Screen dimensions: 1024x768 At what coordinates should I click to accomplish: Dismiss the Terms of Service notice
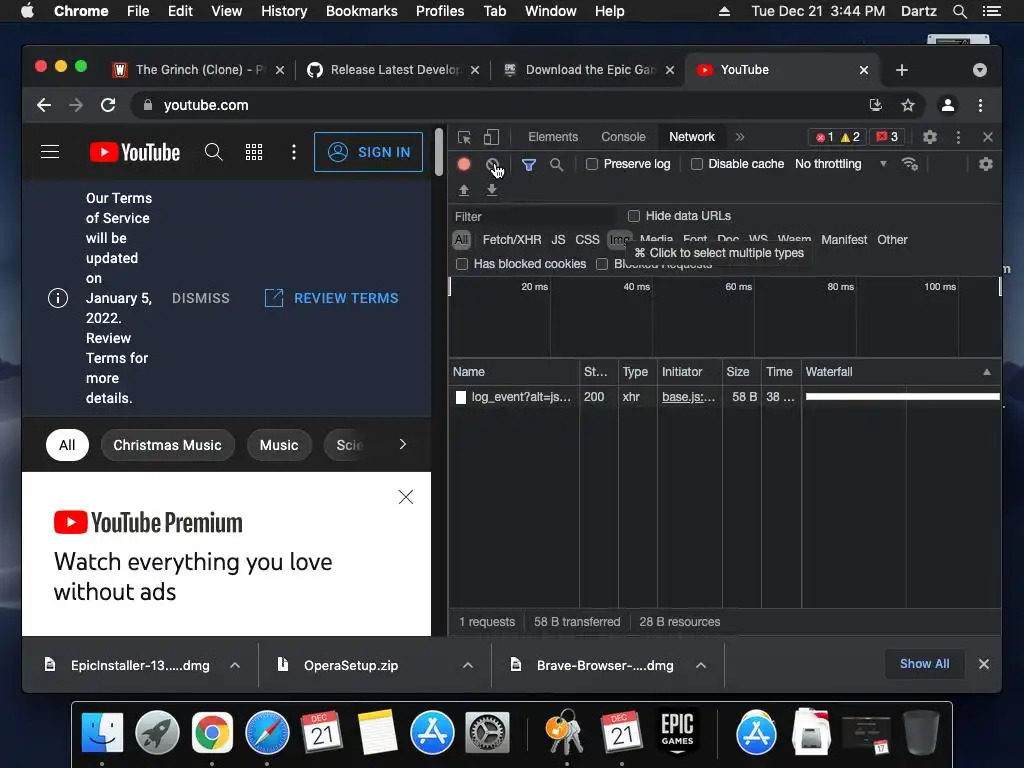point(200,298)
